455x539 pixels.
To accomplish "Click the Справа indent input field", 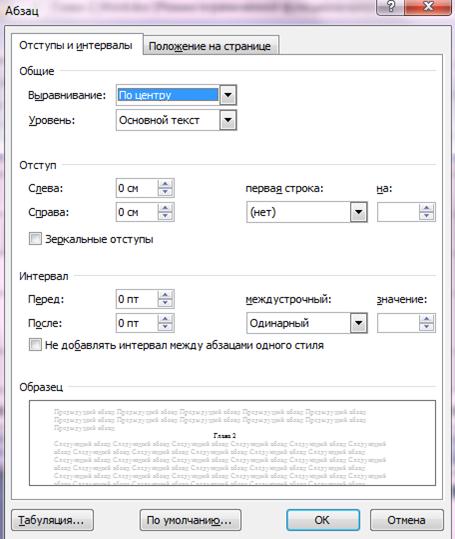I will [x=137, y=212].
